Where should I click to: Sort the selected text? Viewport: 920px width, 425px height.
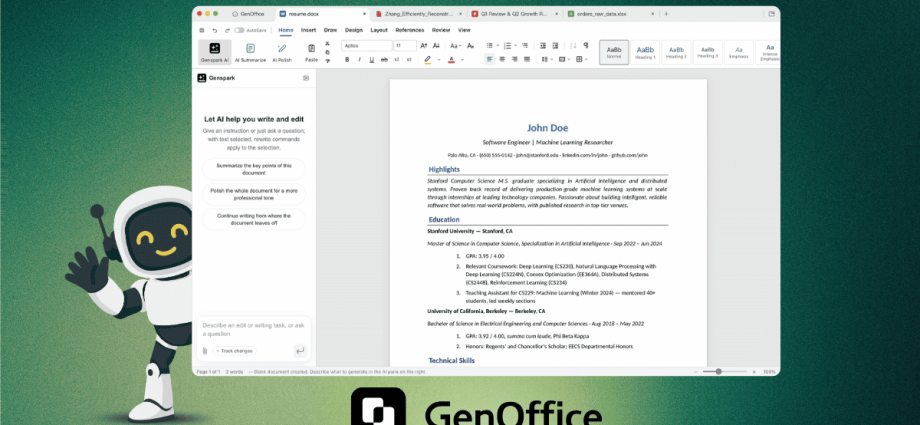pos(571,45)
